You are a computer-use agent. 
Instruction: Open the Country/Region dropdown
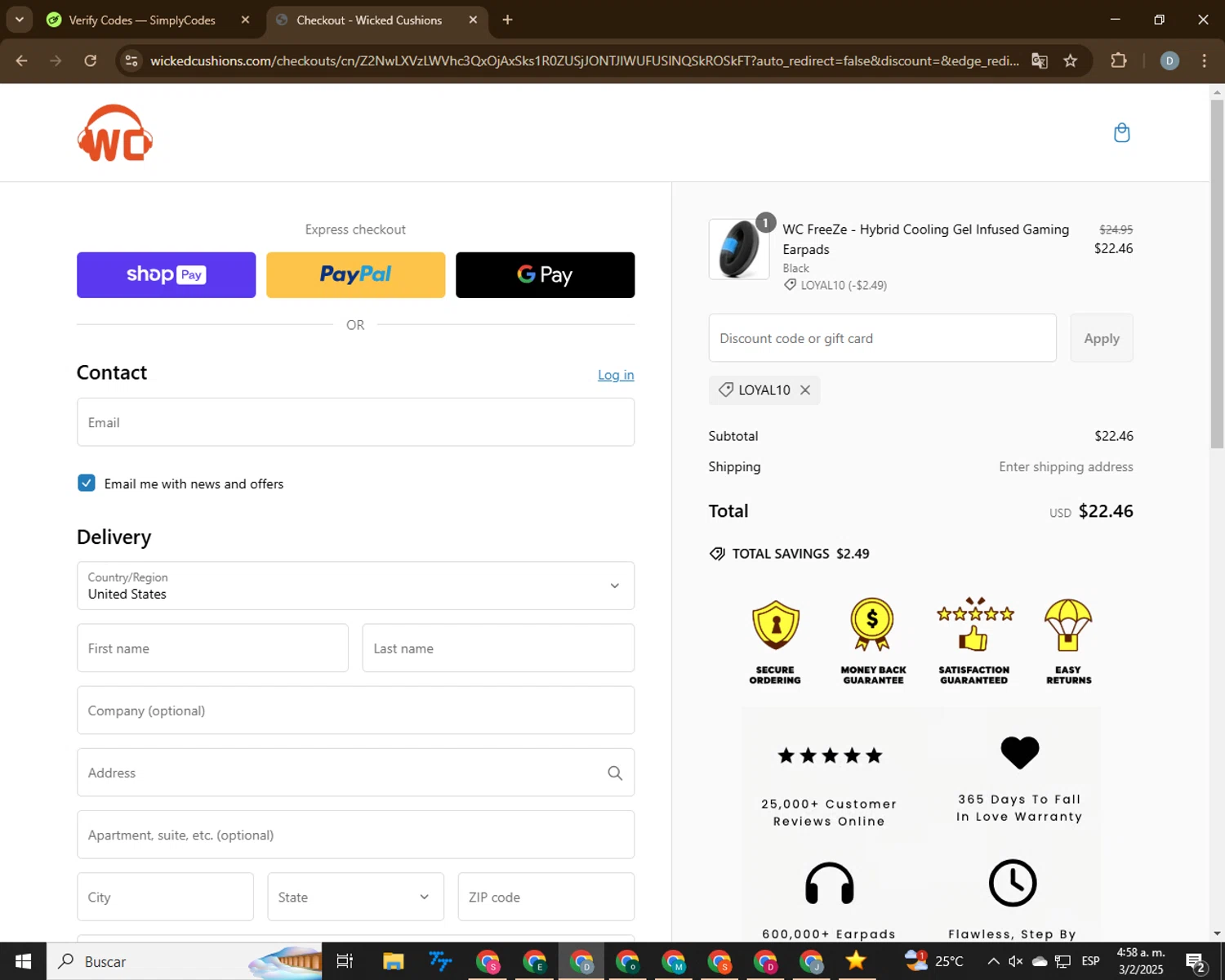(x=355, y=586)
